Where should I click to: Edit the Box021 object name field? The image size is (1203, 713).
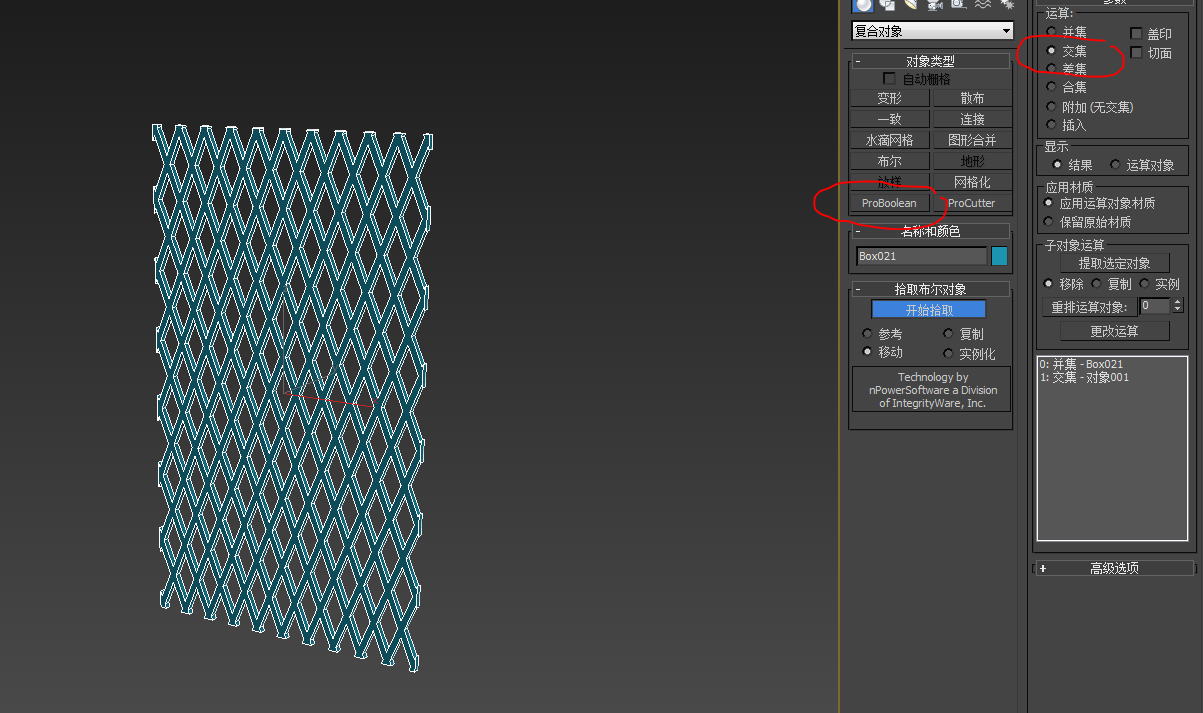pyautogui.click(x=922, y=256)
